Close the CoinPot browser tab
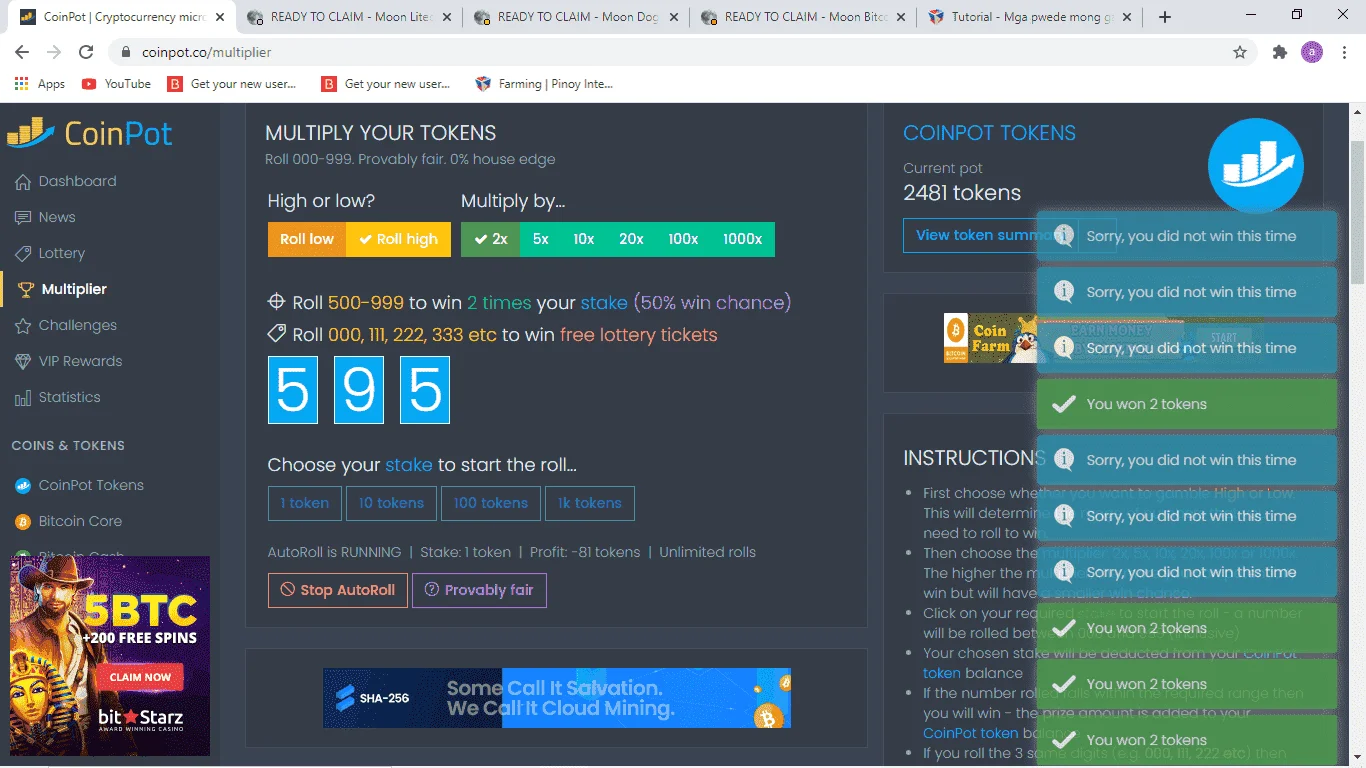This screenshot has width=1366, height=768. point(220,17)
